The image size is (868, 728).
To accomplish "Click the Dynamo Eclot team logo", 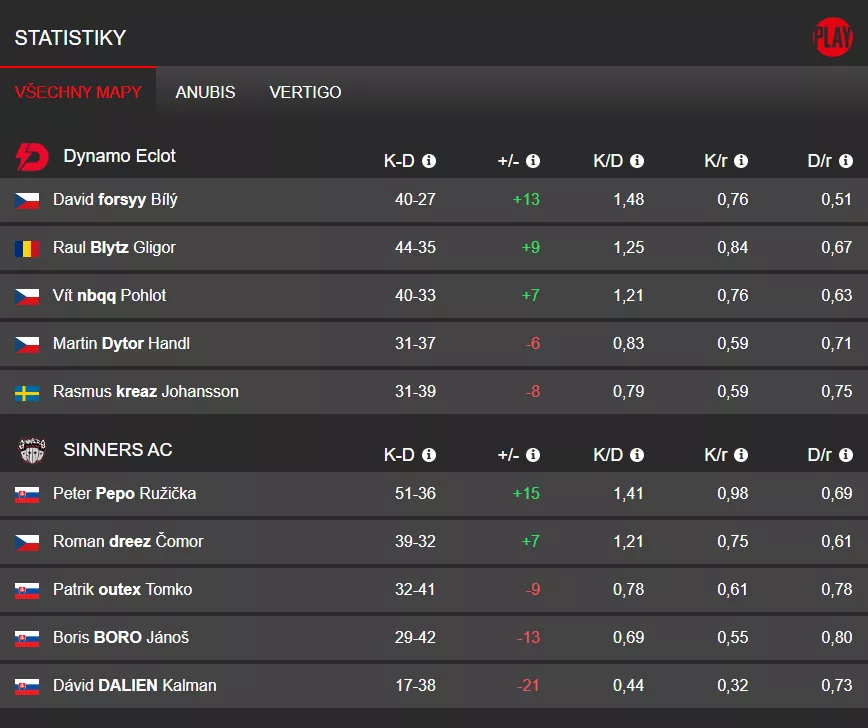I will coord(32,157).
